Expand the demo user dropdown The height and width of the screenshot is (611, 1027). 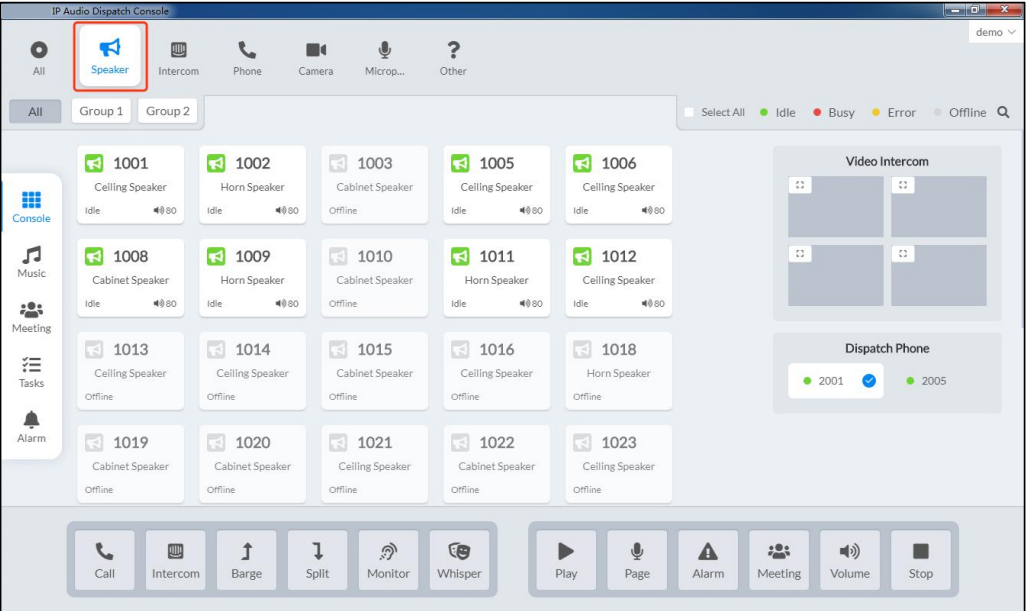point(995,32)
